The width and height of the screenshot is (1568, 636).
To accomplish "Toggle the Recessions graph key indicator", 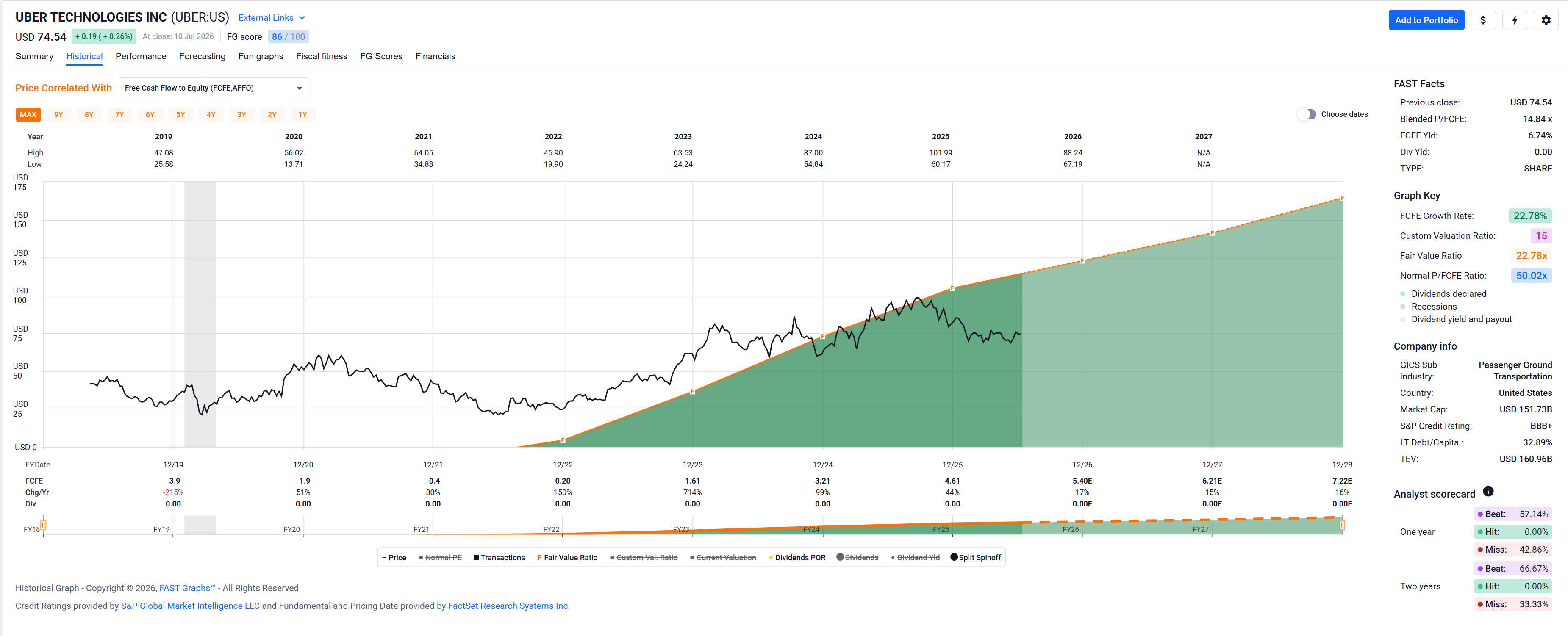I will (x=1403, y=307).
